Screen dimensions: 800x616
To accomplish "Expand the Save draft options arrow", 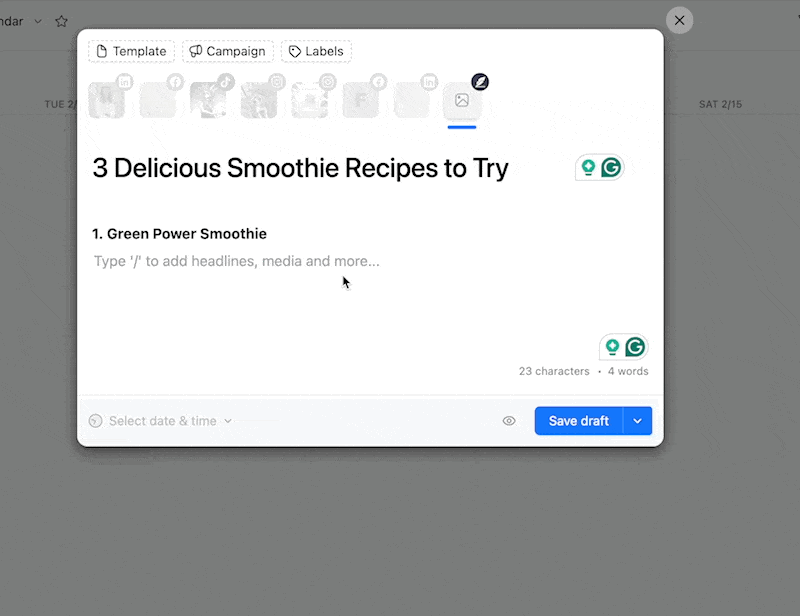I will [637, 421].
